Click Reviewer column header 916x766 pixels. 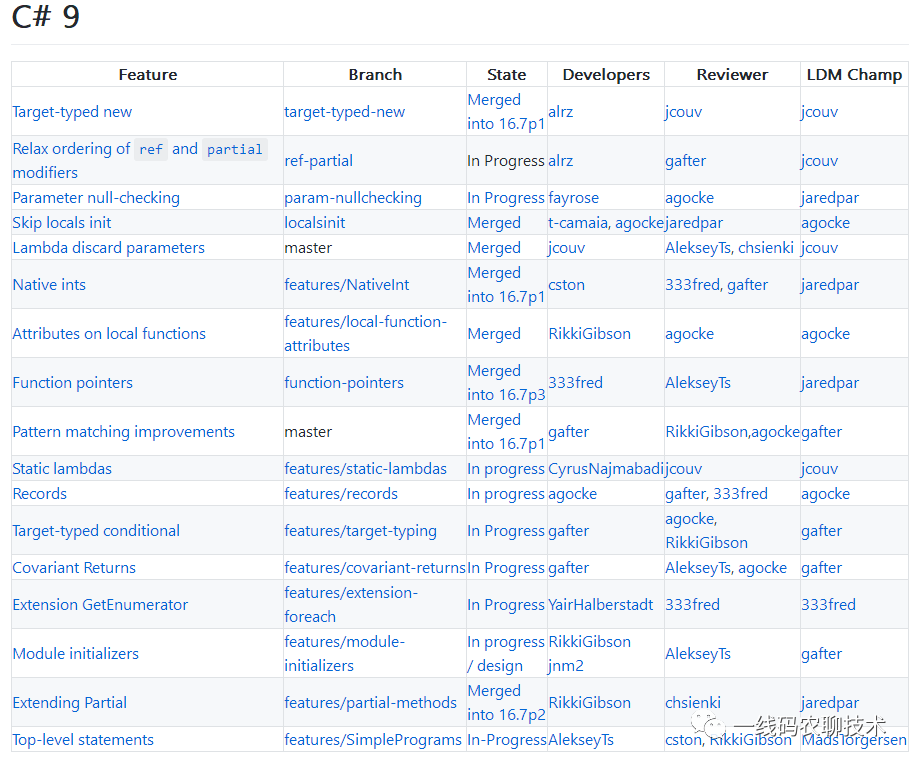pos(732,75)
